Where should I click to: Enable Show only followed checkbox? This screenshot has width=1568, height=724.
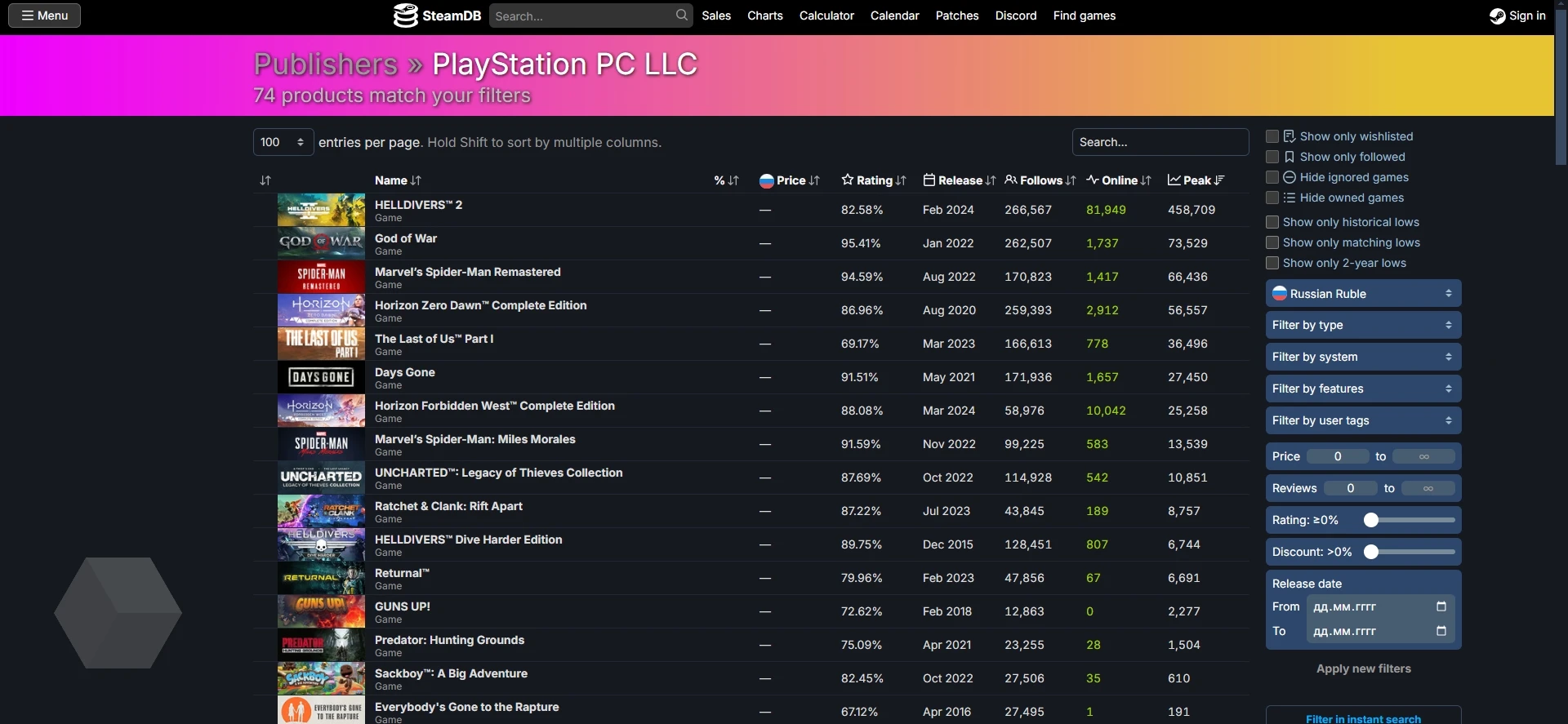click(1272, 157)
